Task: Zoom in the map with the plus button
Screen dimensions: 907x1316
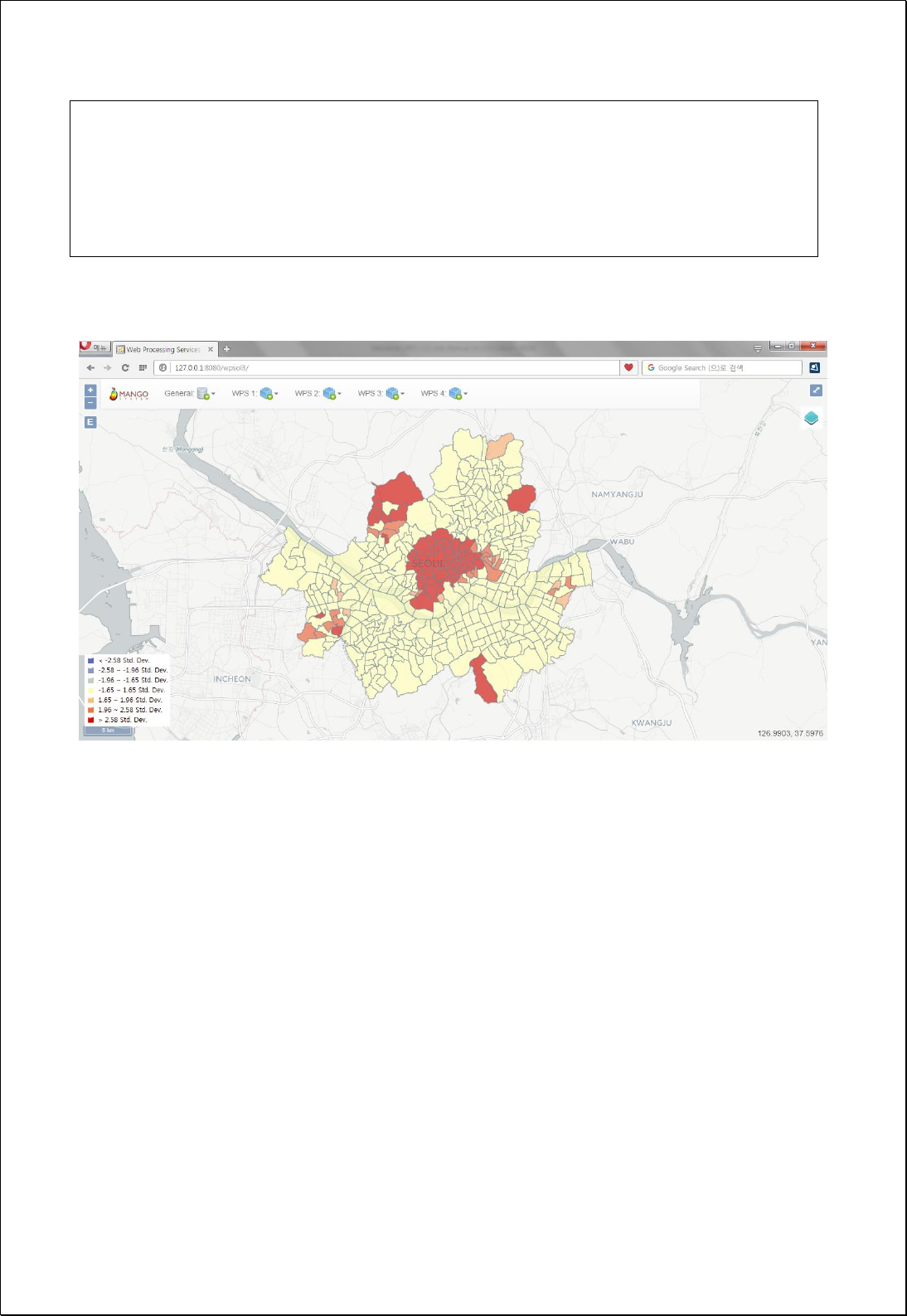Action: [90, 390]
